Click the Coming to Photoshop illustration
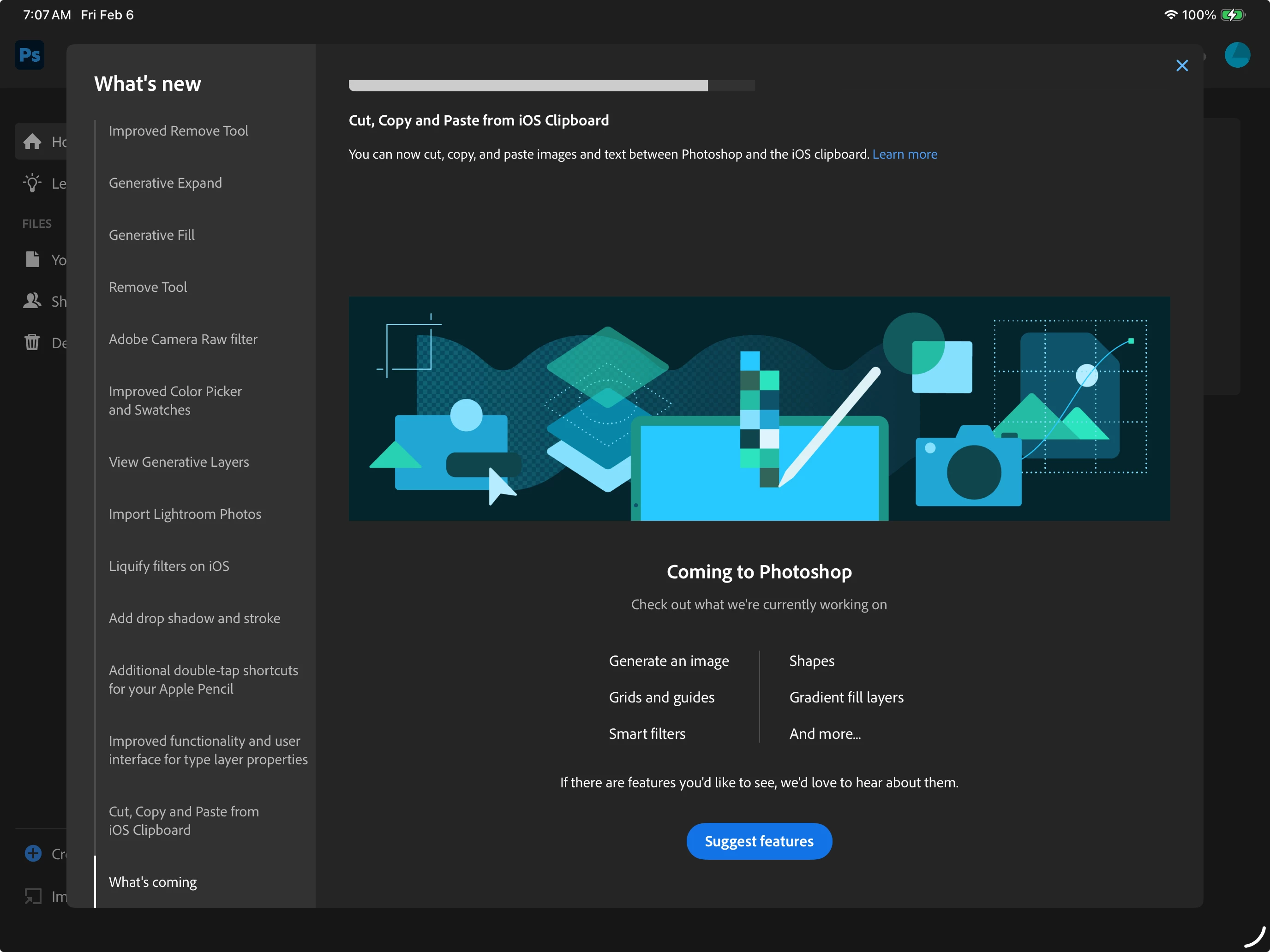Viewport: 1270px width, 952px height. click(759, 409)
